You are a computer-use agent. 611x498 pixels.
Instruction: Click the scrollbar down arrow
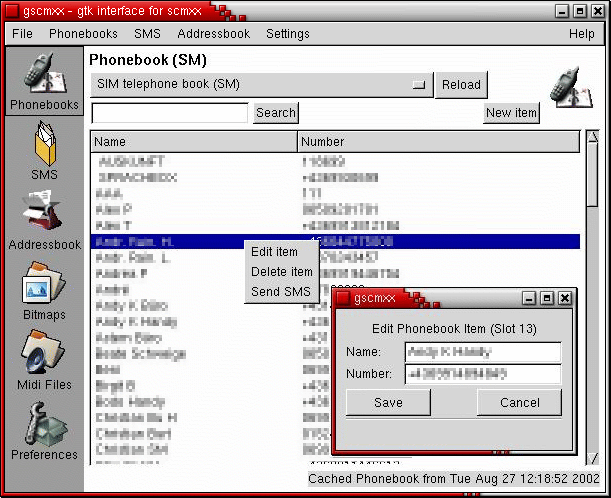[x=593, y=458]
